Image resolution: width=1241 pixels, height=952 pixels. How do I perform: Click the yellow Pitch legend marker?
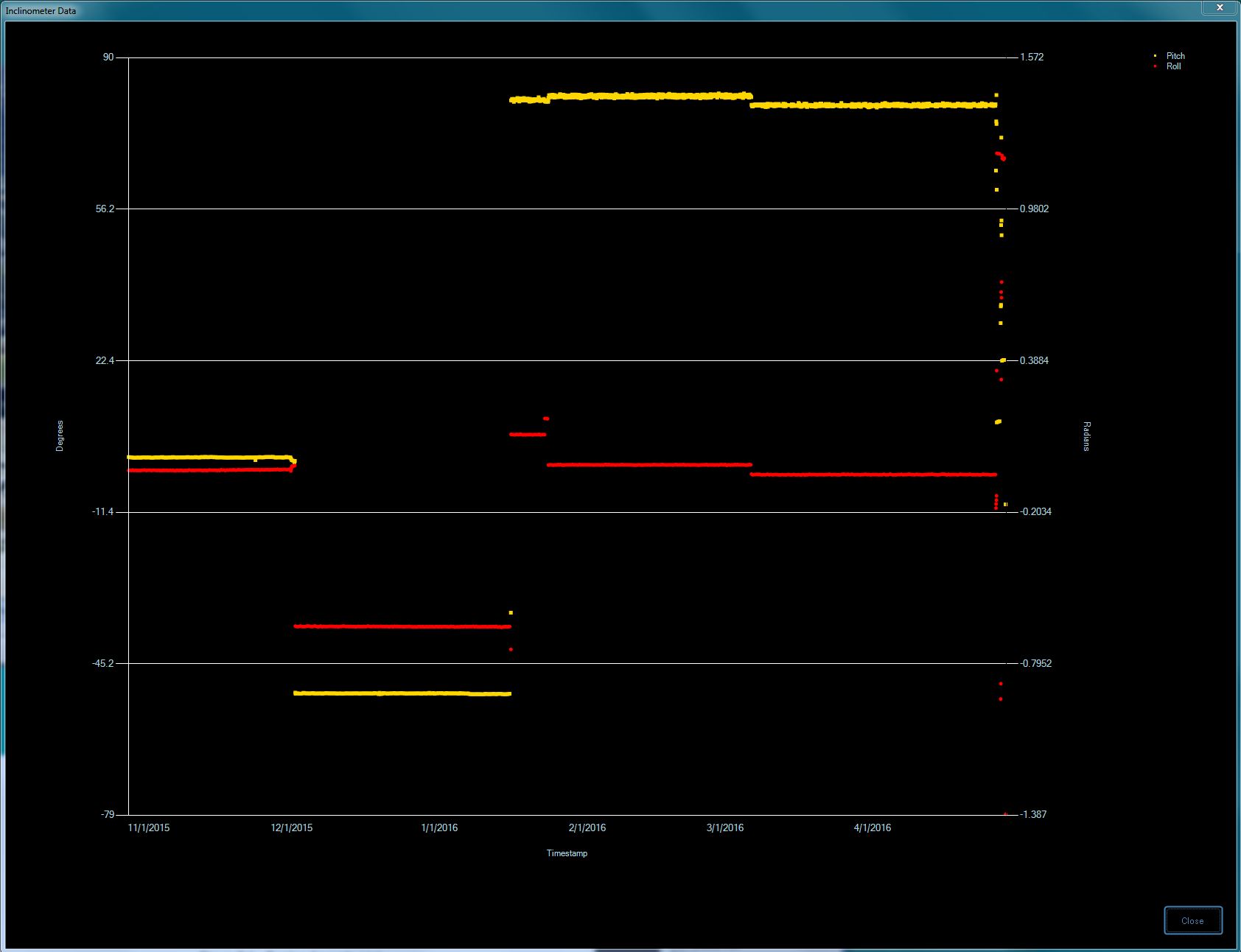click(1155, 56)
